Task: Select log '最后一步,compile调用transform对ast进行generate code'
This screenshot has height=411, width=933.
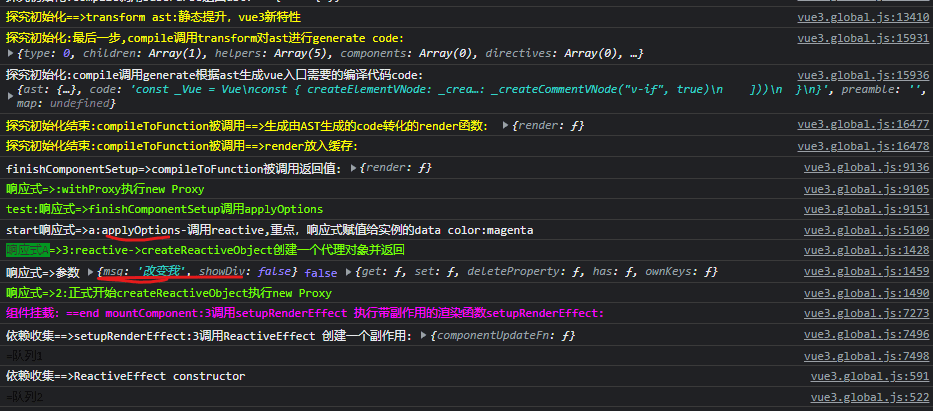Action: 237,39
